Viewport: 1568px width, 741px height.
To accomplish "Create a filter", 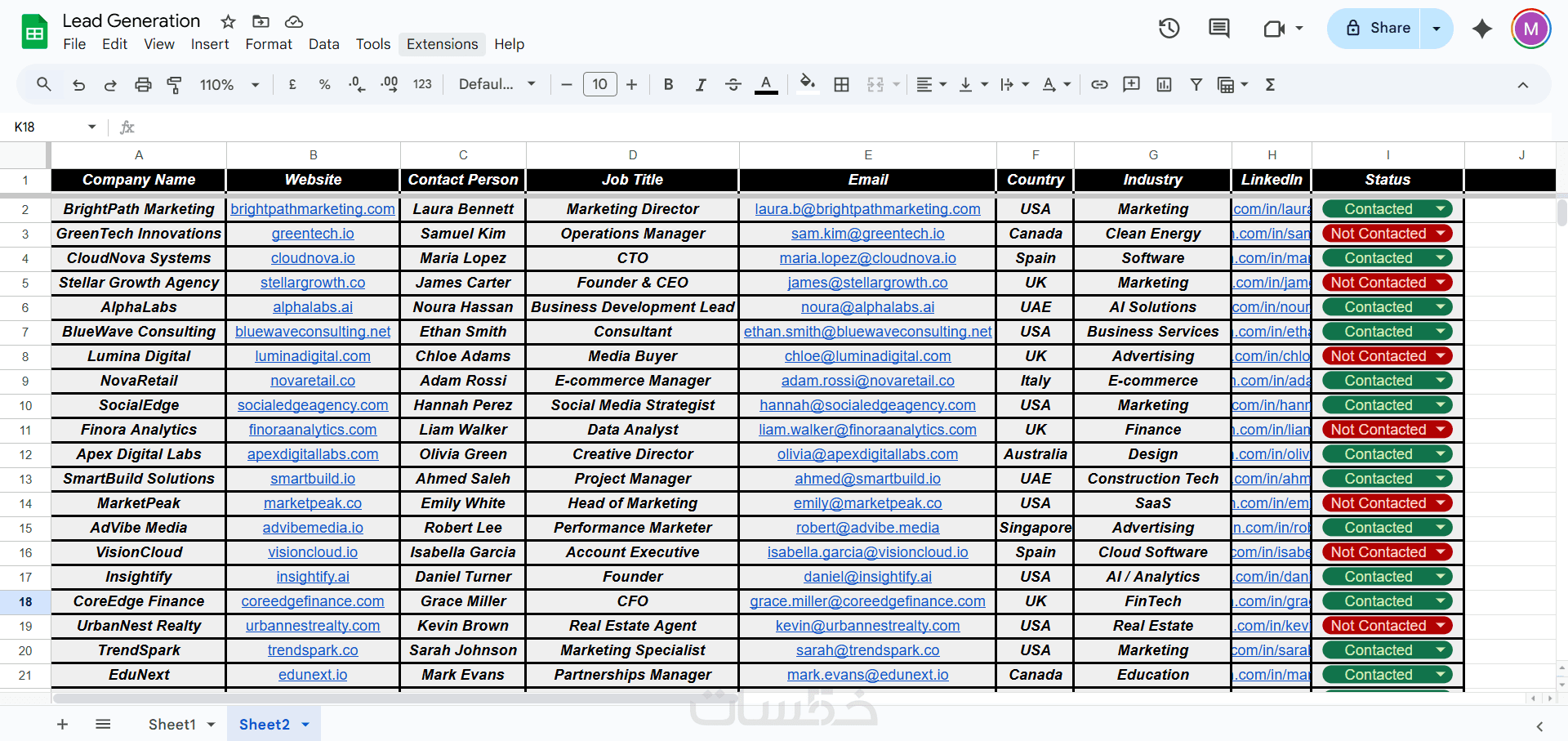I will (1196, 84).
